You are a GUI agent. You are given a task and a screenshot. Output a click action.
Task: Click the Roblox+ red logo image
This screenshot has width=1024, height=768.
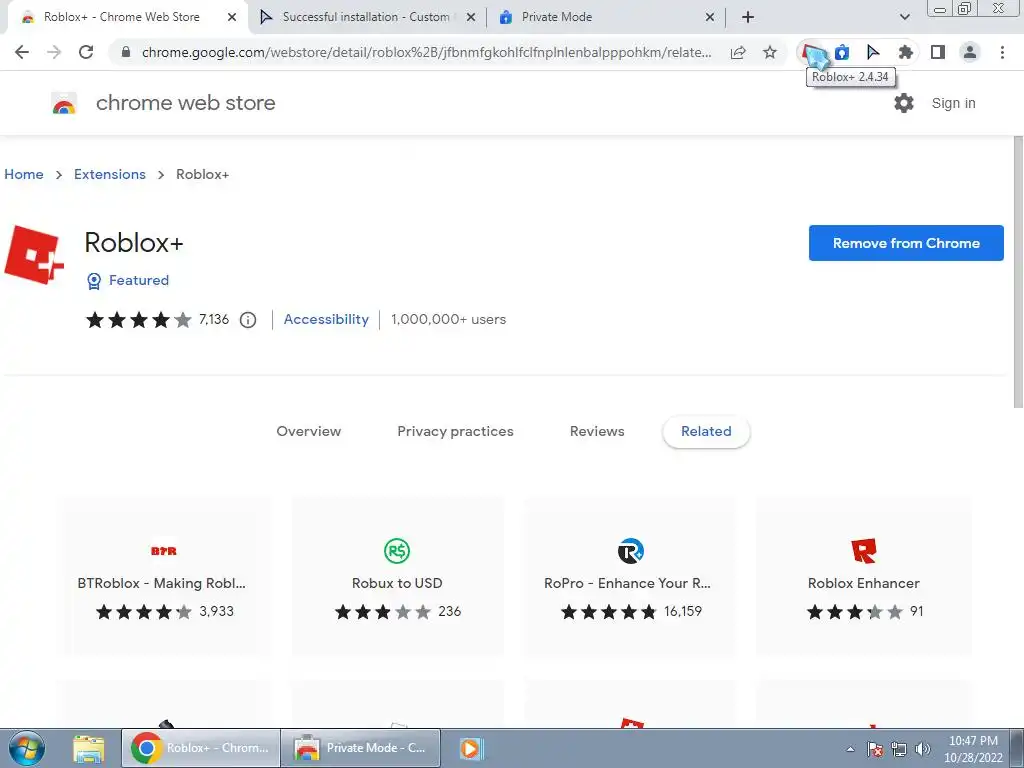click(34, 255)
